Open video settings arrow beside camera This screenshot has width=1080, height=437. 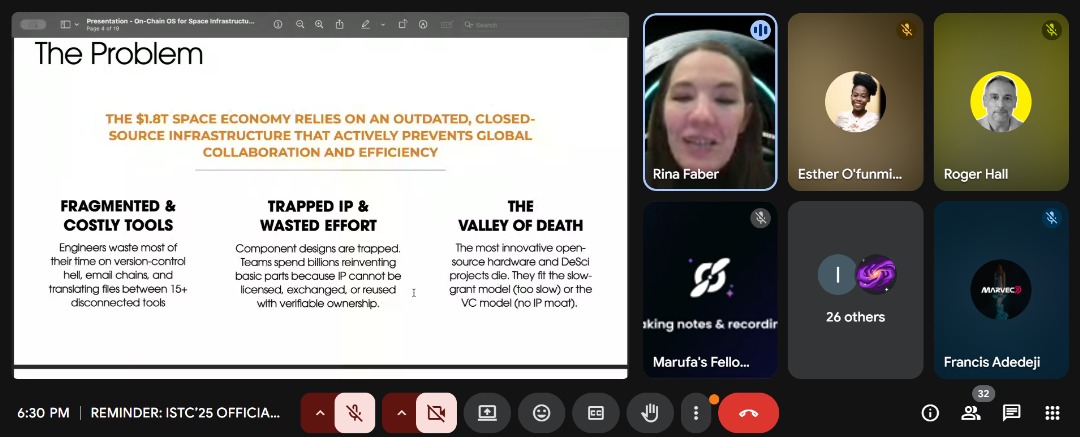(x=402, y=413)
